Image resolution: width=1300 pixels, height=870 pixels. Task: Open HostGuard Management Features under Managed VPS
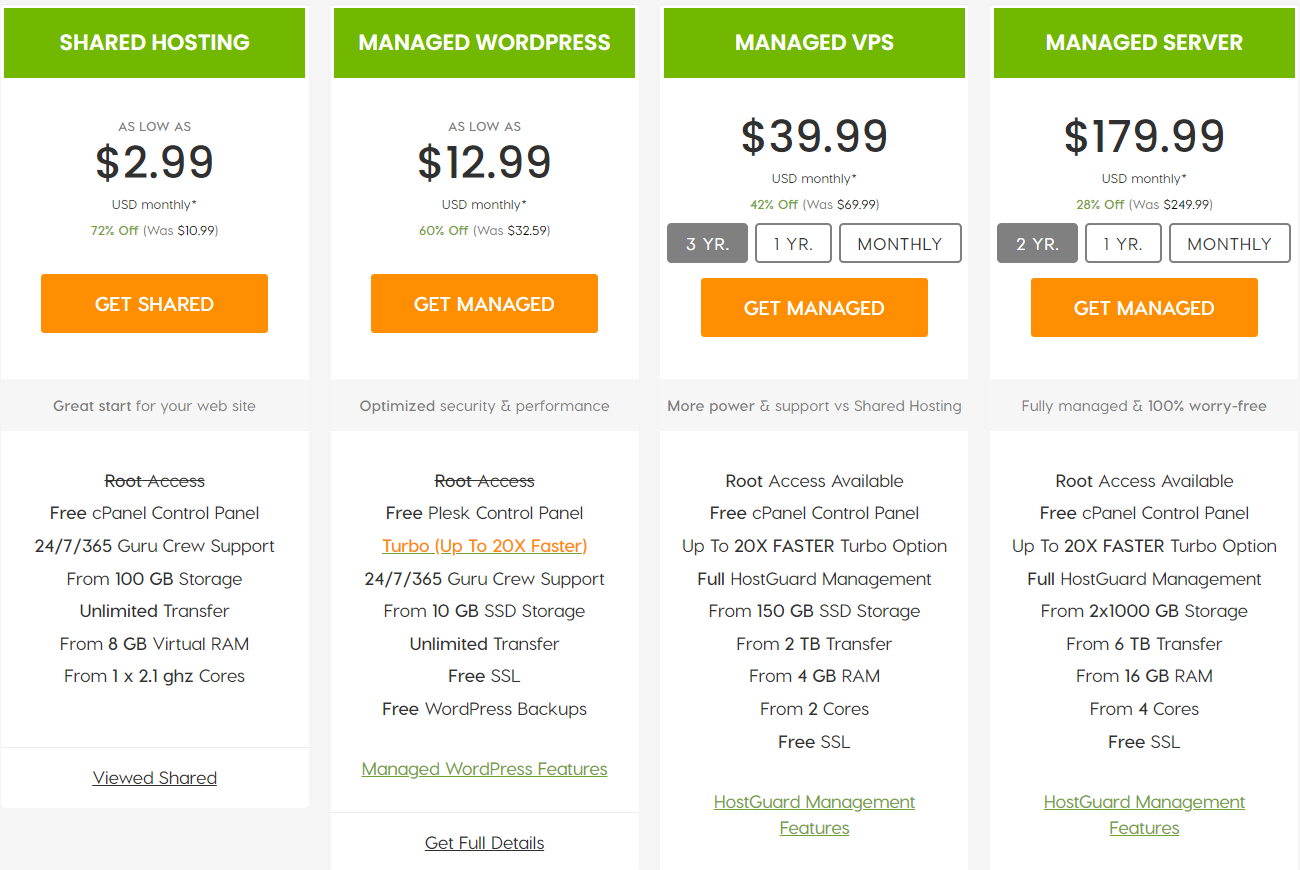814,815
